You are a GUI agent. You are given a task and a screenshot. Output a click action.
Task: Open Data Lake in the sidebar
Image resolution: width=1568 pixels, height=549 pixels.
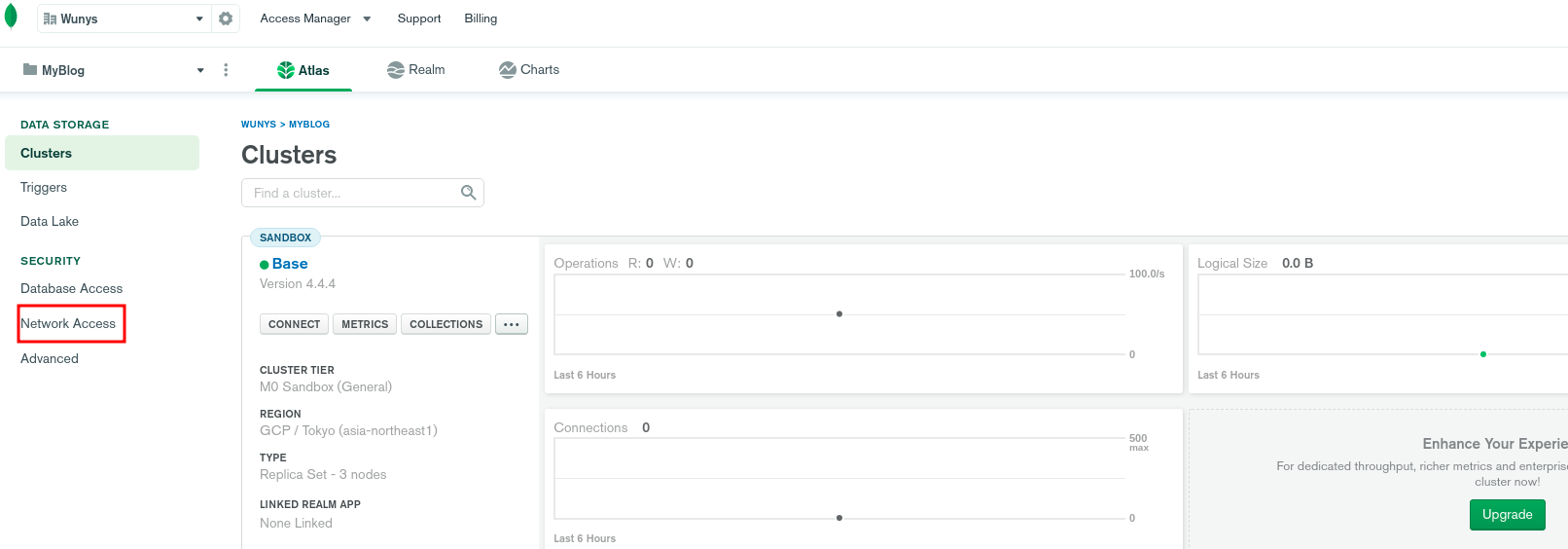(x=50, y=221)
